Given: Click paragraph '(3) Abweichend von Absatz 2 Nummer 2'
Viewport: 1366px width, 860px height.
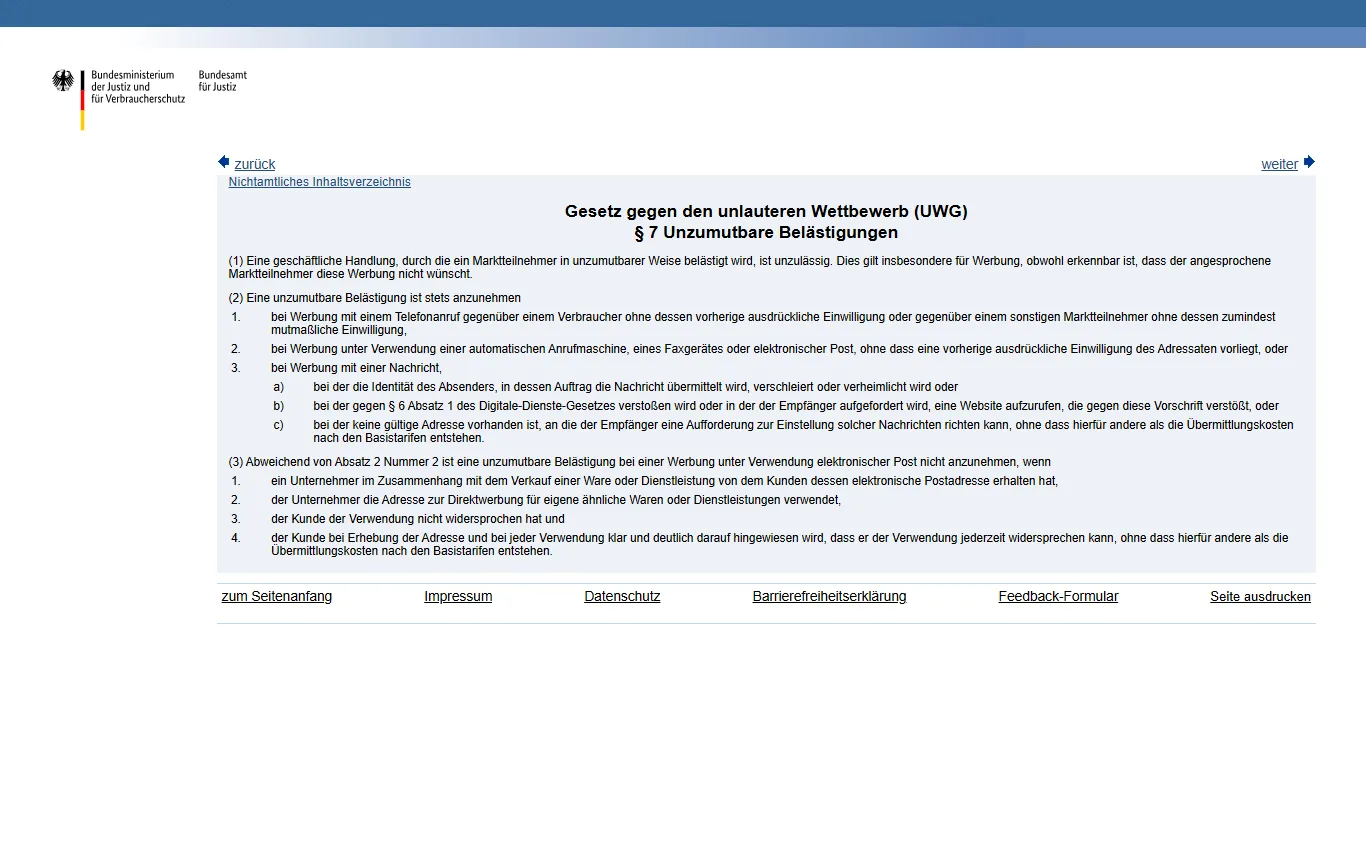Looking at the screenshot, I should point(640,462).
